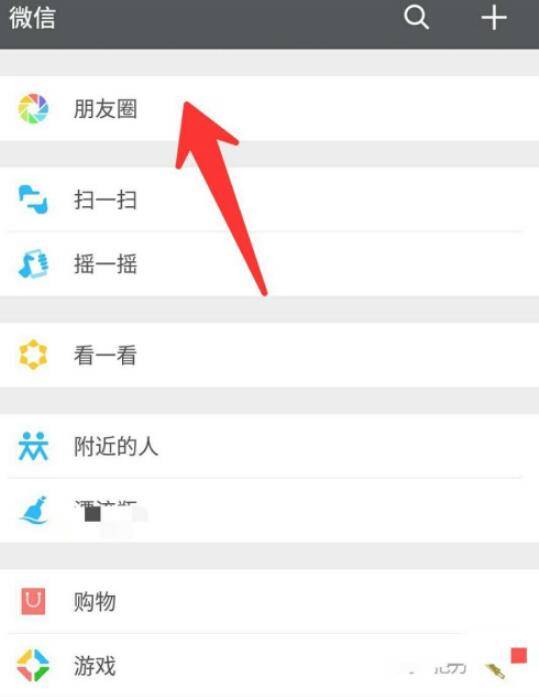Open 扫一扫 Scan entry
This screenshot has width=539, height=697.
point(269,200)
